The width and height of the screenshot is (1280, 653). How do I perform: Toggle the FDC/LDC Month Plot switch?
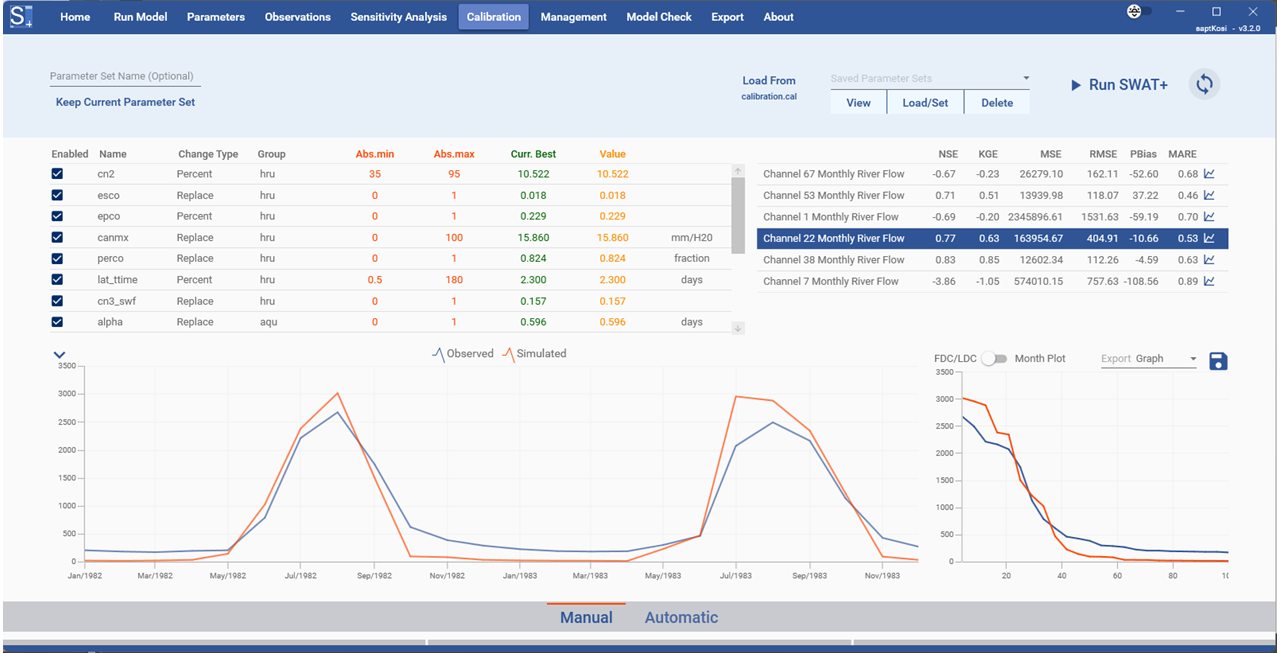tap(993, 359)
